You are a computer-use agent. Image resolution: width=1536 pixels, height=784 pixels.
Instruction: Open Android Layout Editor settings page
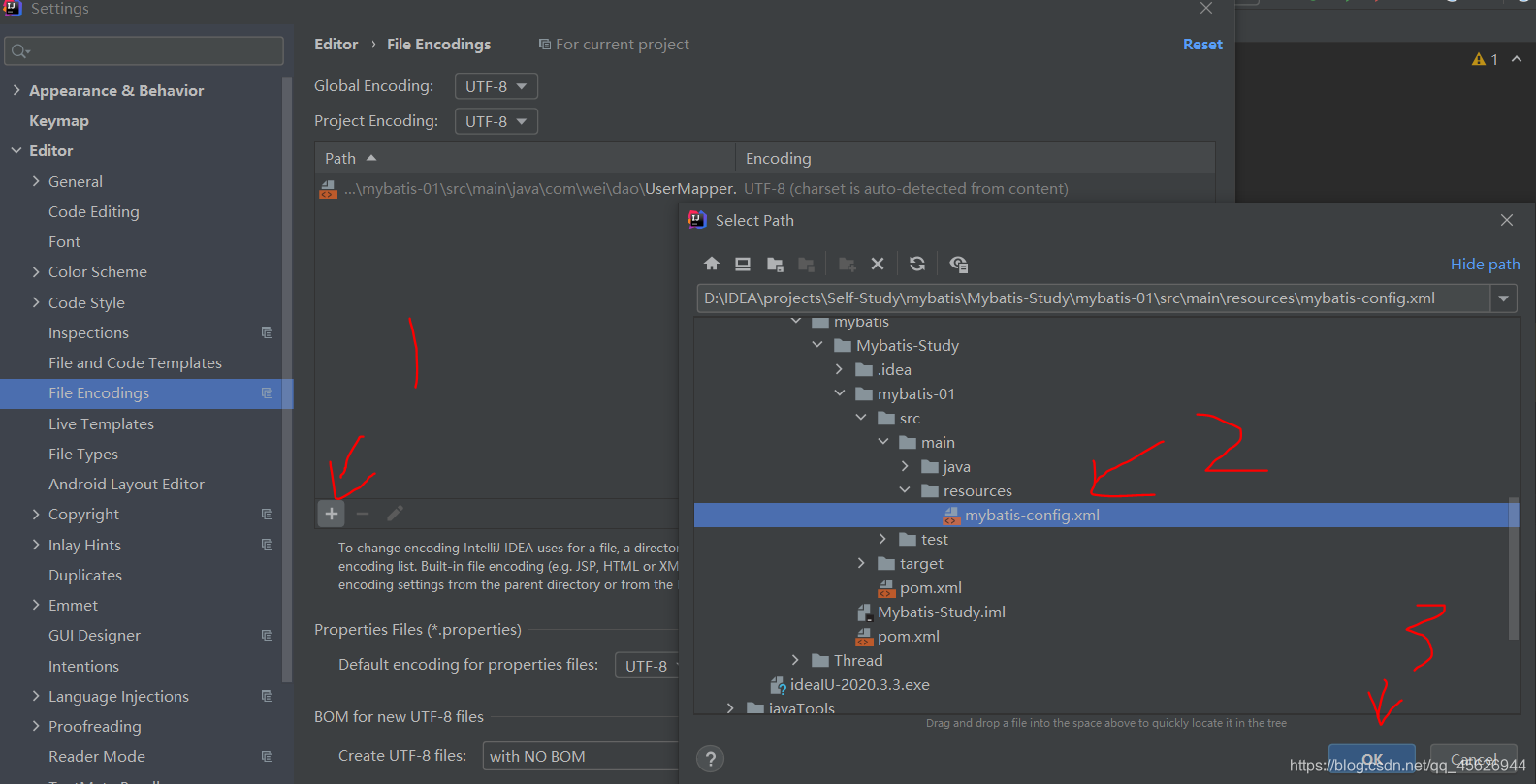pyautogui.click(x=126, y=484)
